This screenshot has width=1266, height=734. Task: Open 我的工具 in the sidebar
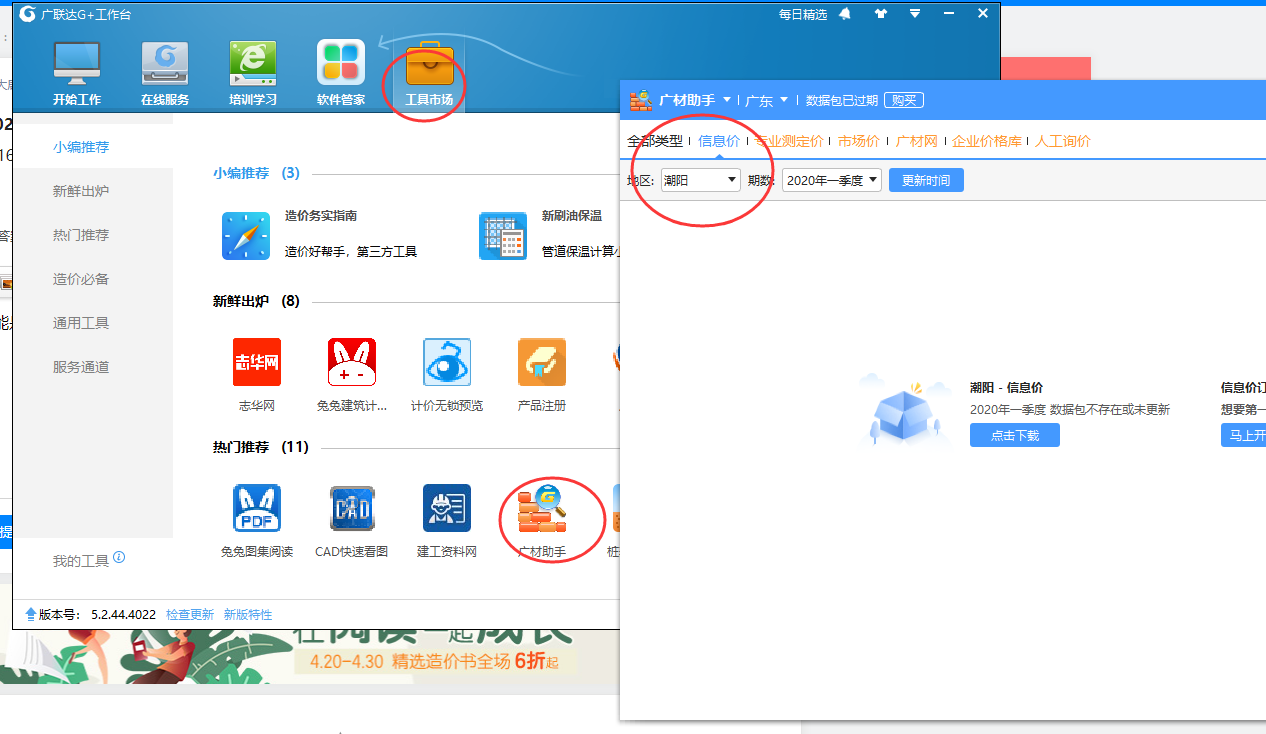81,561
